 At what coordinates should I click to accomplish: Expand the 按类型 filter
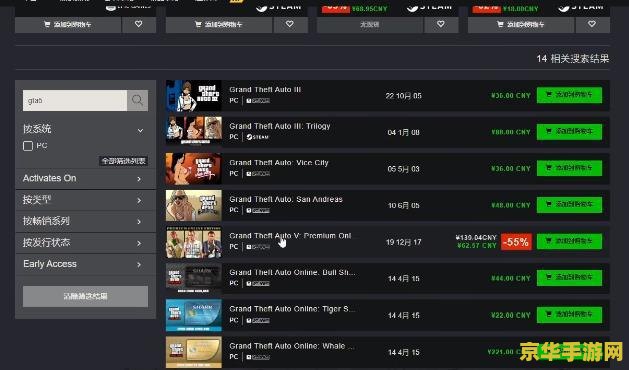coord(85,200)
